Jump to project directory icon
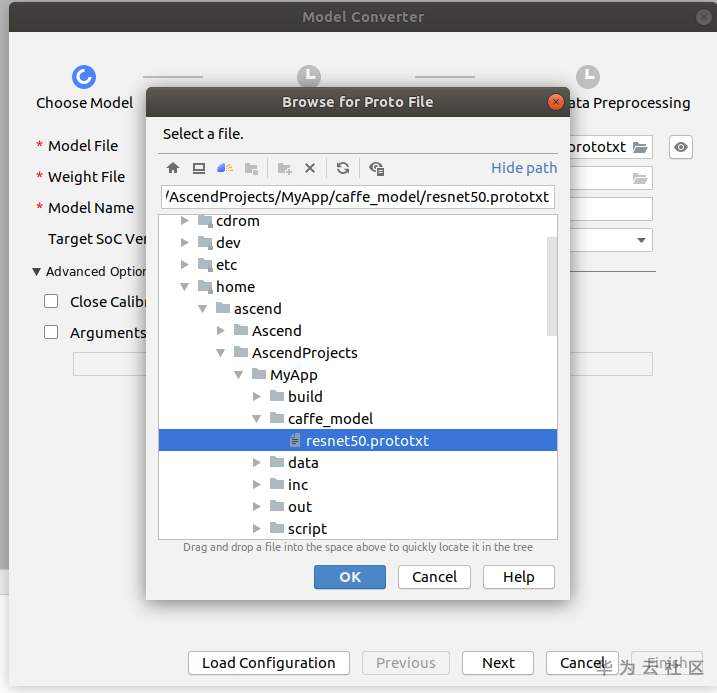This screenshot has height=693, width=717. click(225, 168)
